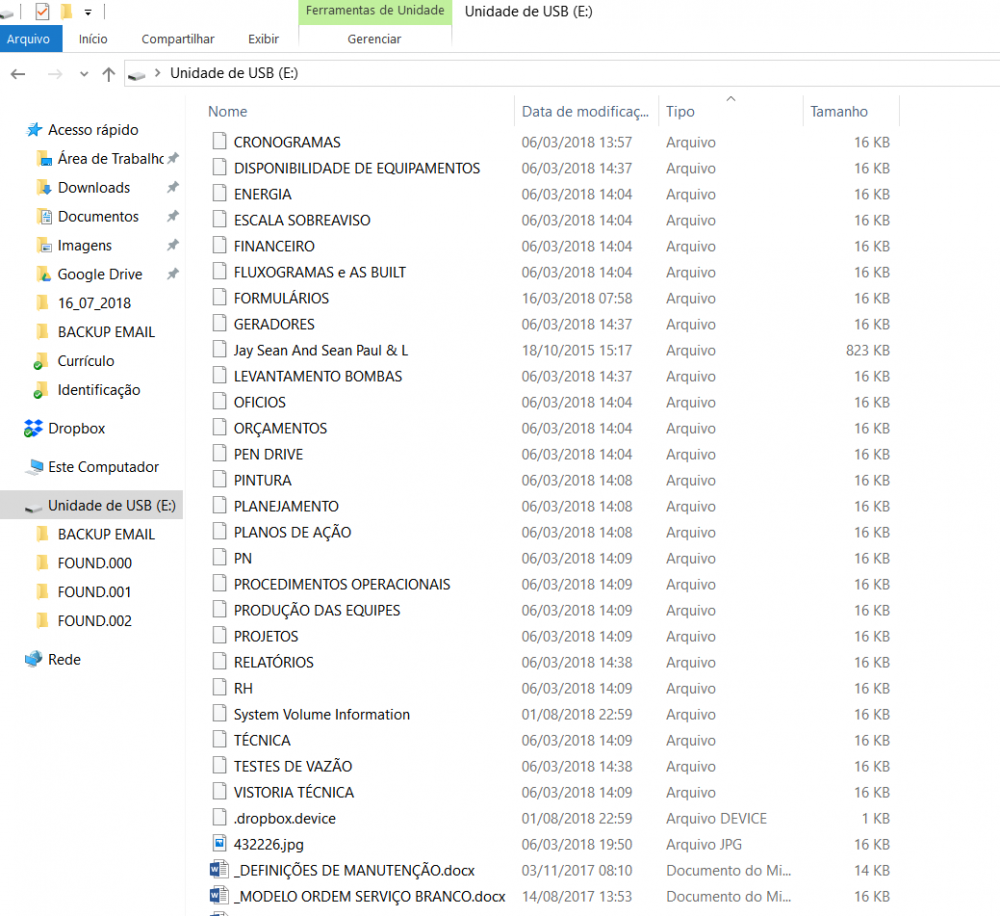Open the Arquivo menu tab

click(x=29, y=39)
